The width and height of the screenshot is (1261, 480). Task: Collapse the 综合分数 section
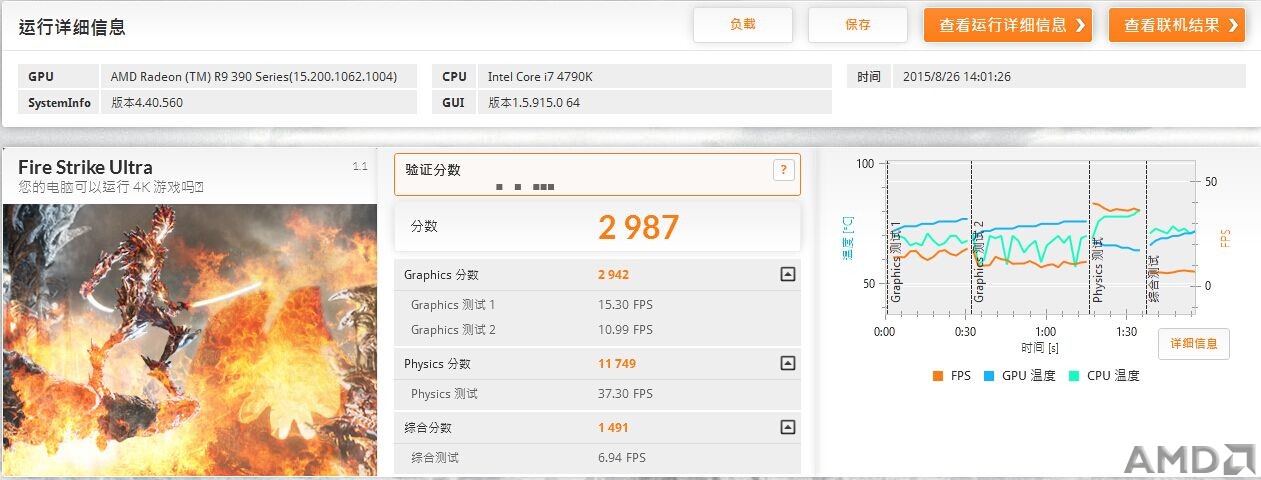tap(787, 428)
